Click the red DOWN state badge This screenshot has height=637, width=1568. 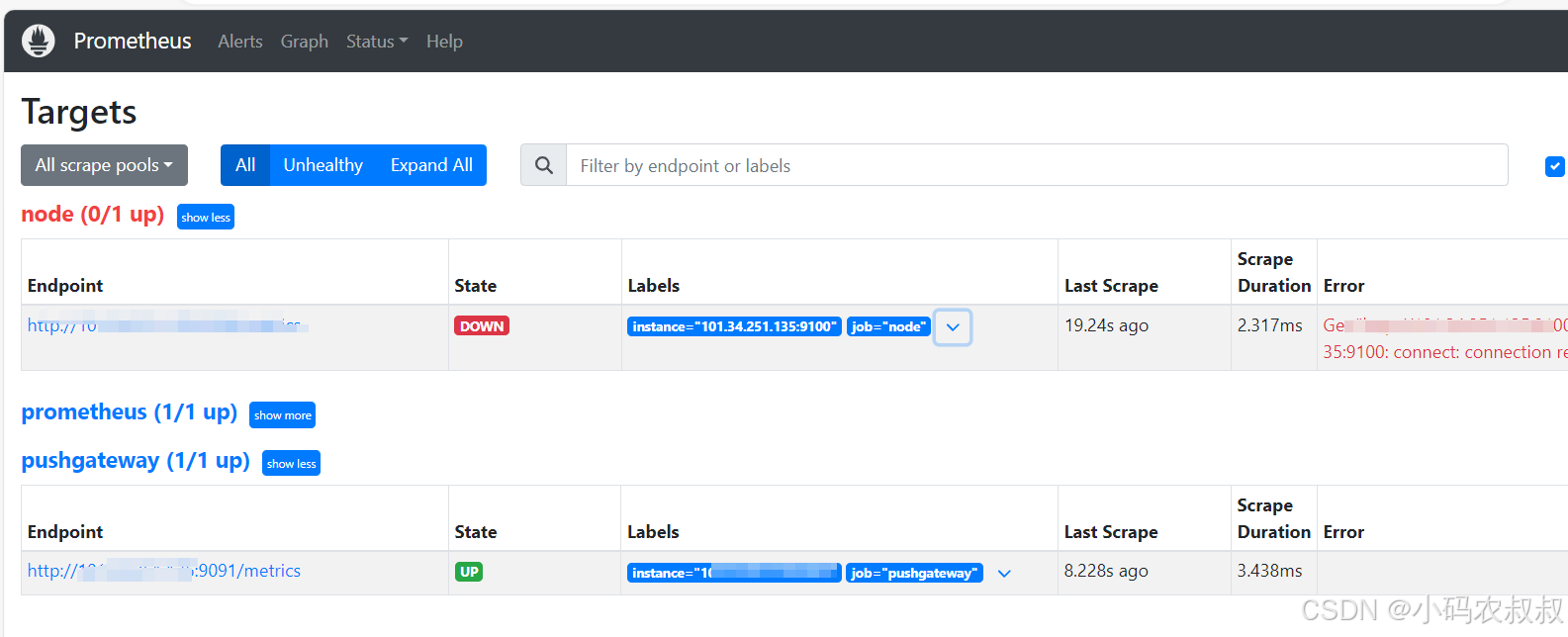click(482, 326)
